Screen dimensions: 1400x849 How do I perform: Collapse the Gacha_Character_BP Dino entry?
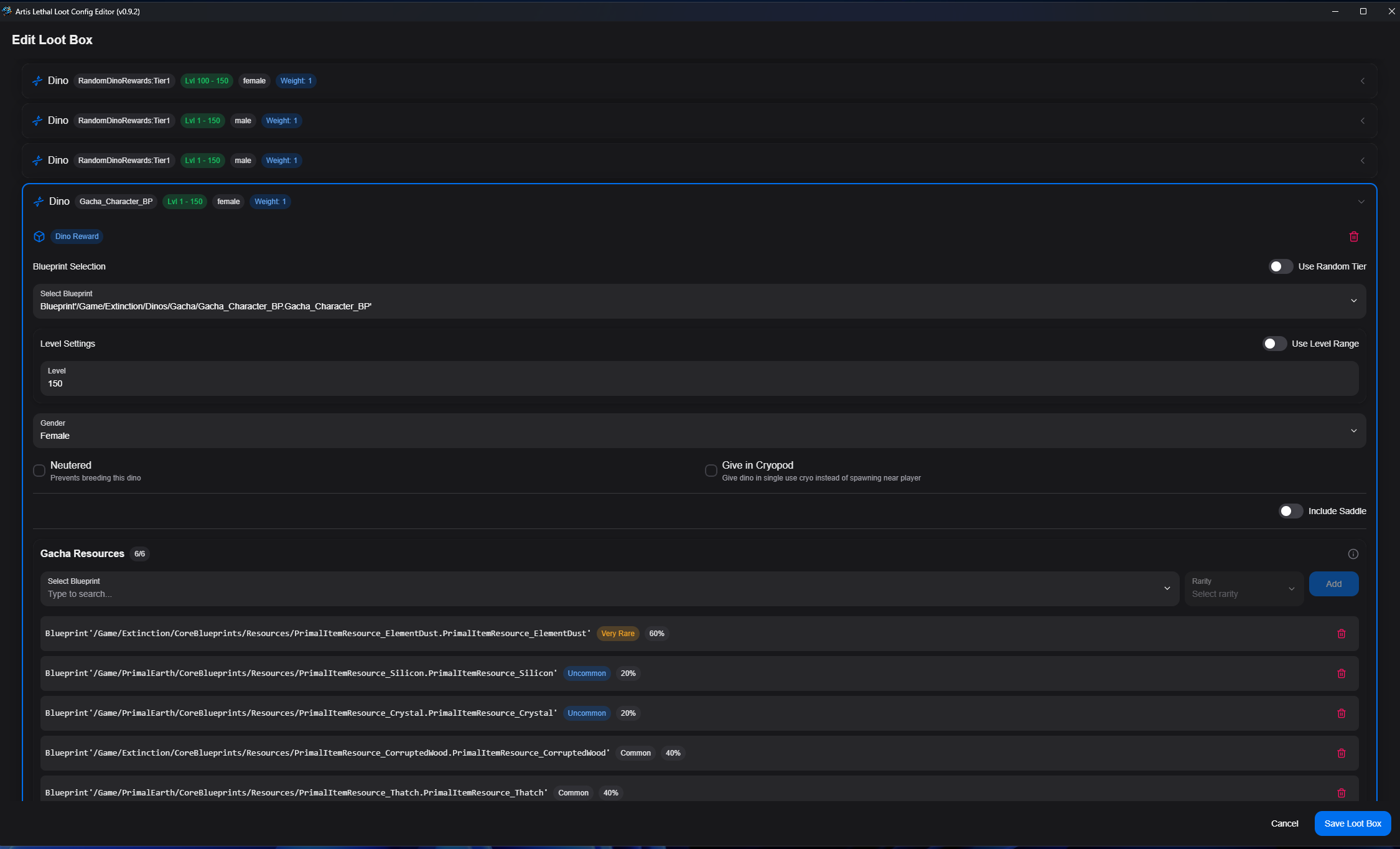click(1361, 202)
